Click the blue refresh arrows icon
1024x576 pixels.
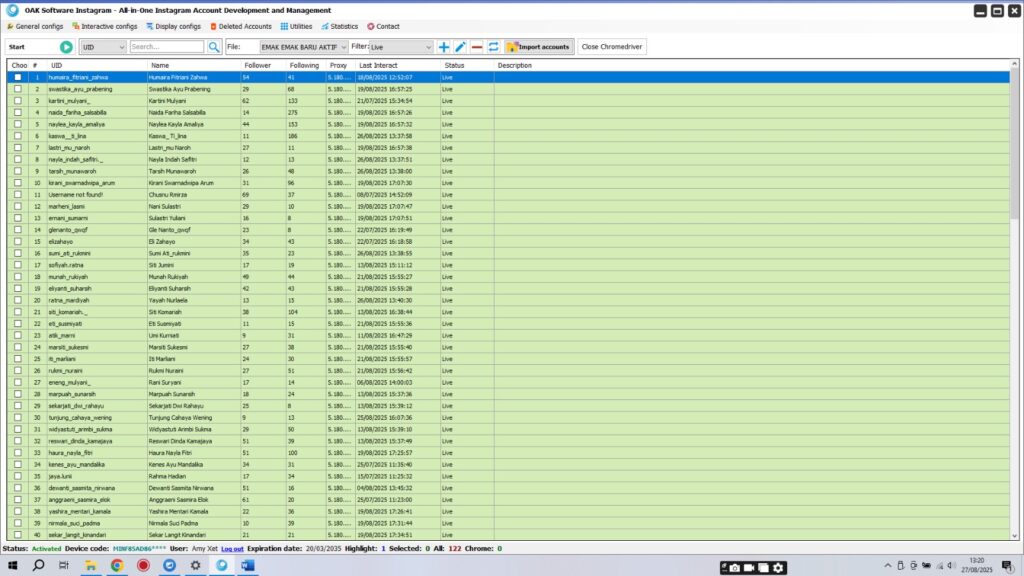coord(494,47)
